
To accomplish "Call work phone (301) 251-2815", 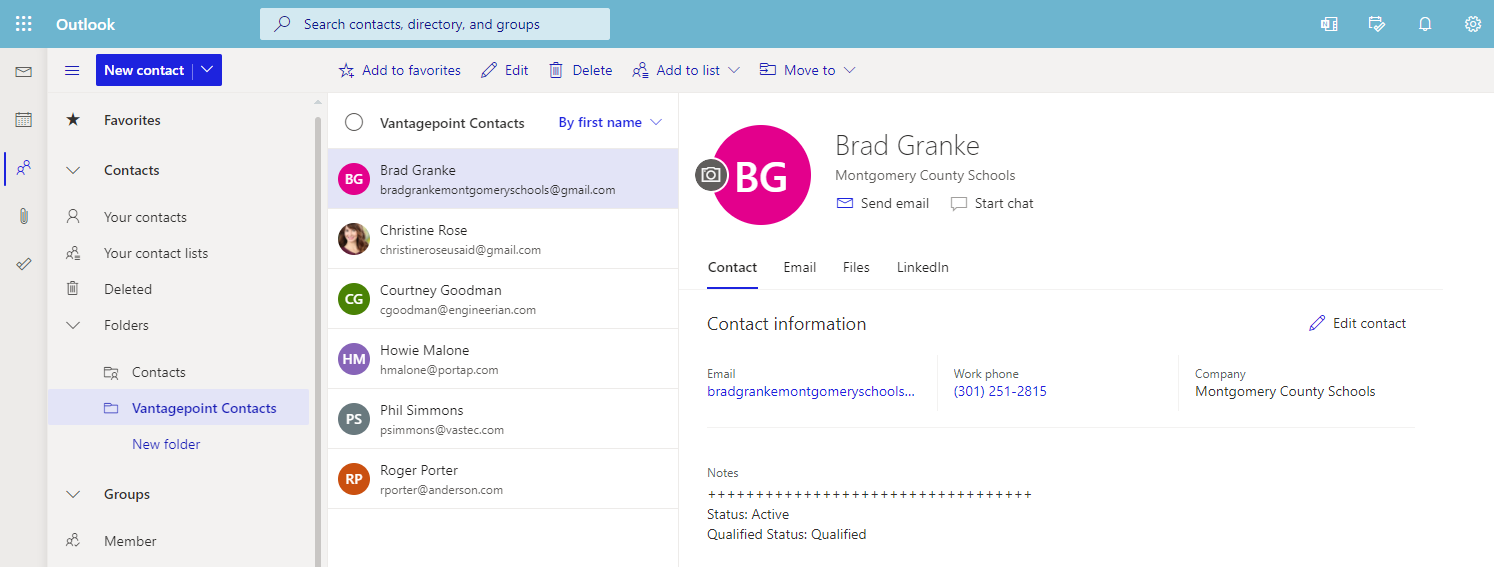I will pos(1000,391).
